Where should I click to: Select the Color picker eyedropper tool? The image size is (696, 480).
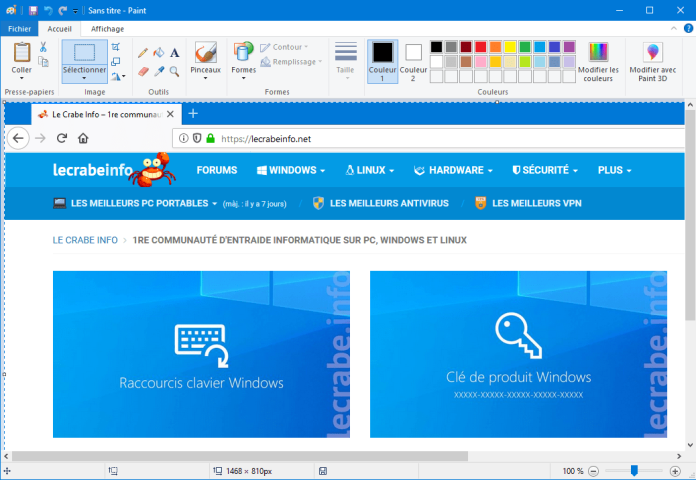(158, 71)
